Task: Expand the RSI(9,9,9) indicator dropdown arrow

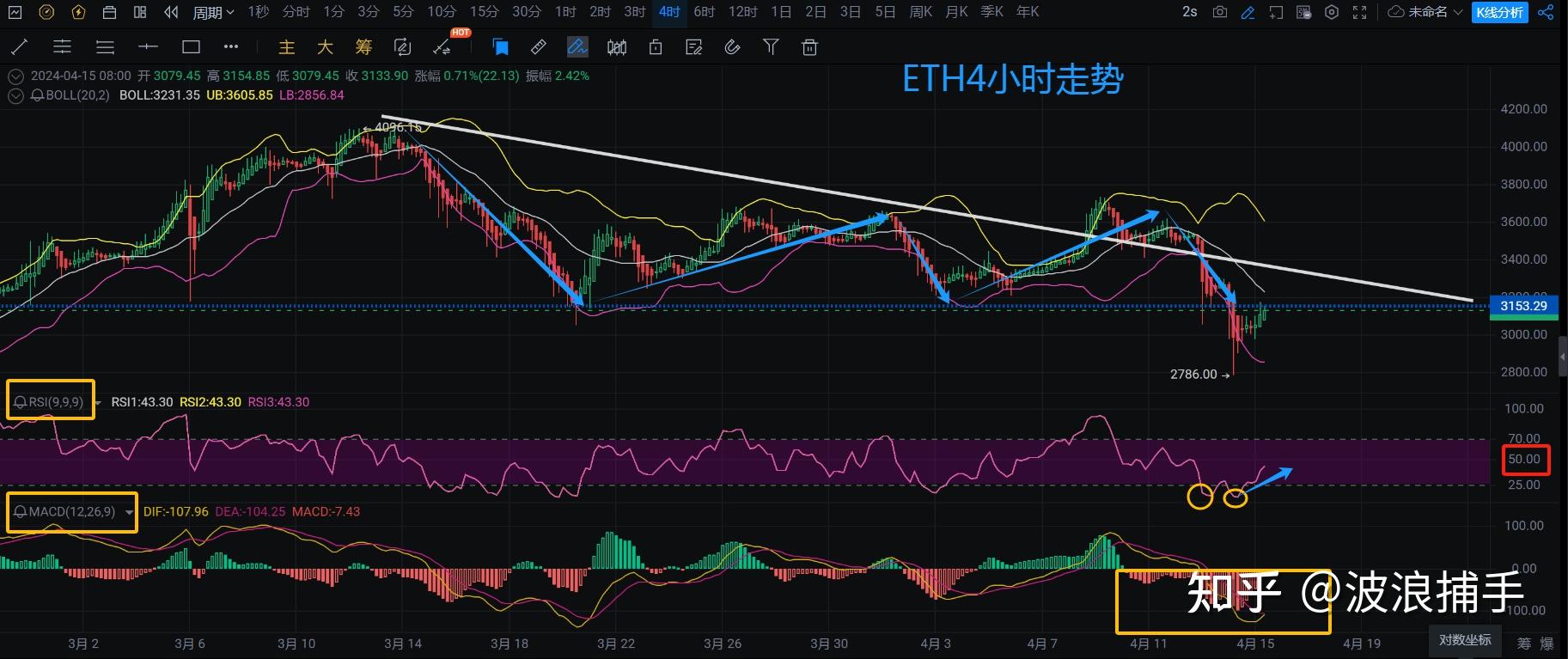Action: point(98,402)
